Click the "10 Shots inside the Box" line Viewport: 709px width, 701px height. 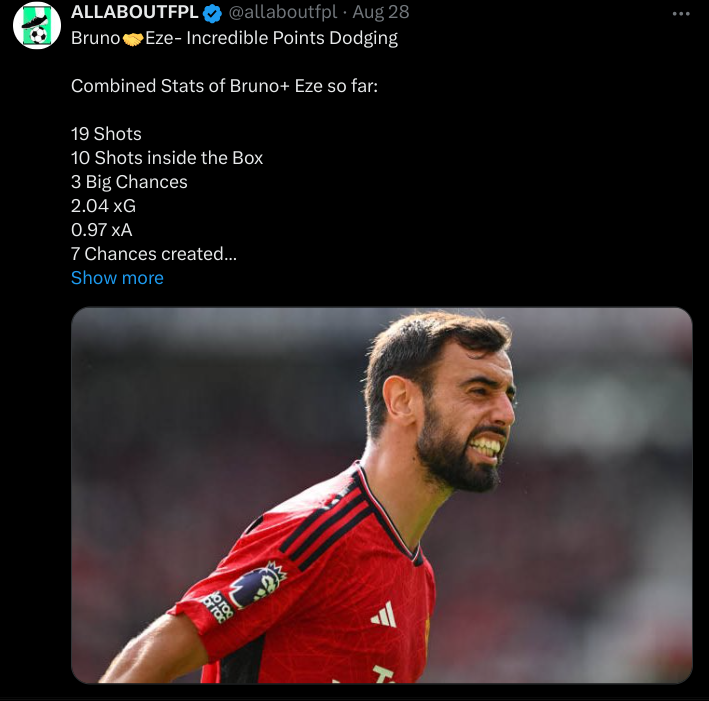point(167,158)
